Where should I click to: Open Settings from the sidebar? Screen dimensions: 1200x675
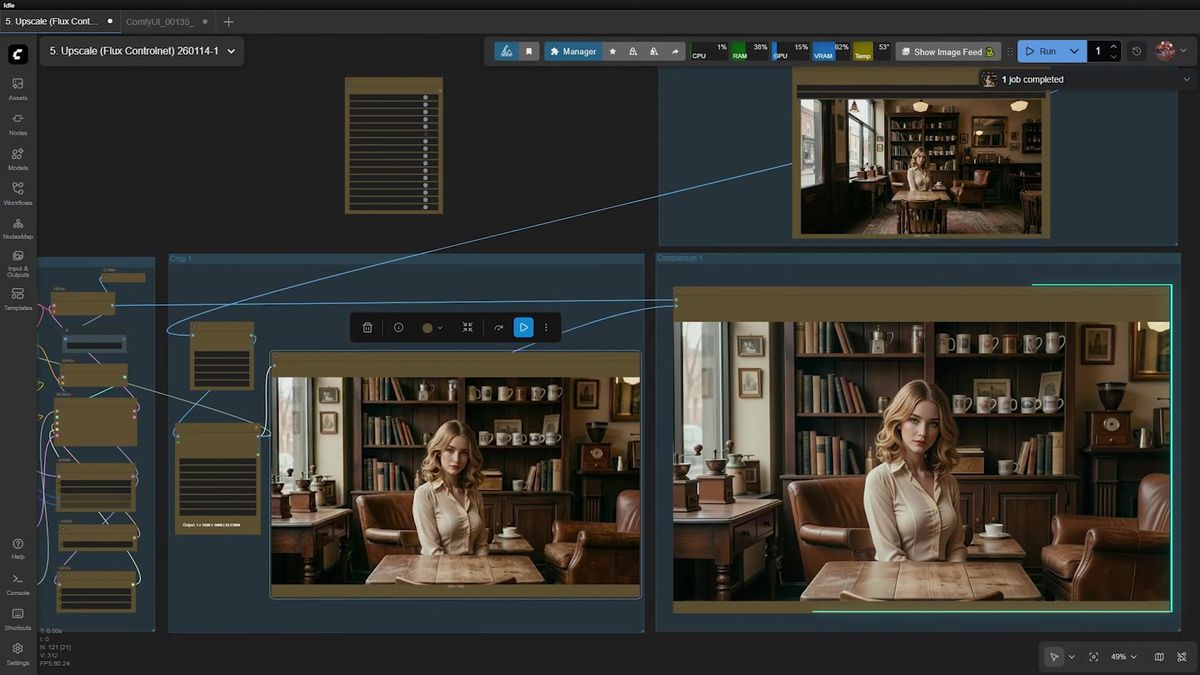(18, 653)
